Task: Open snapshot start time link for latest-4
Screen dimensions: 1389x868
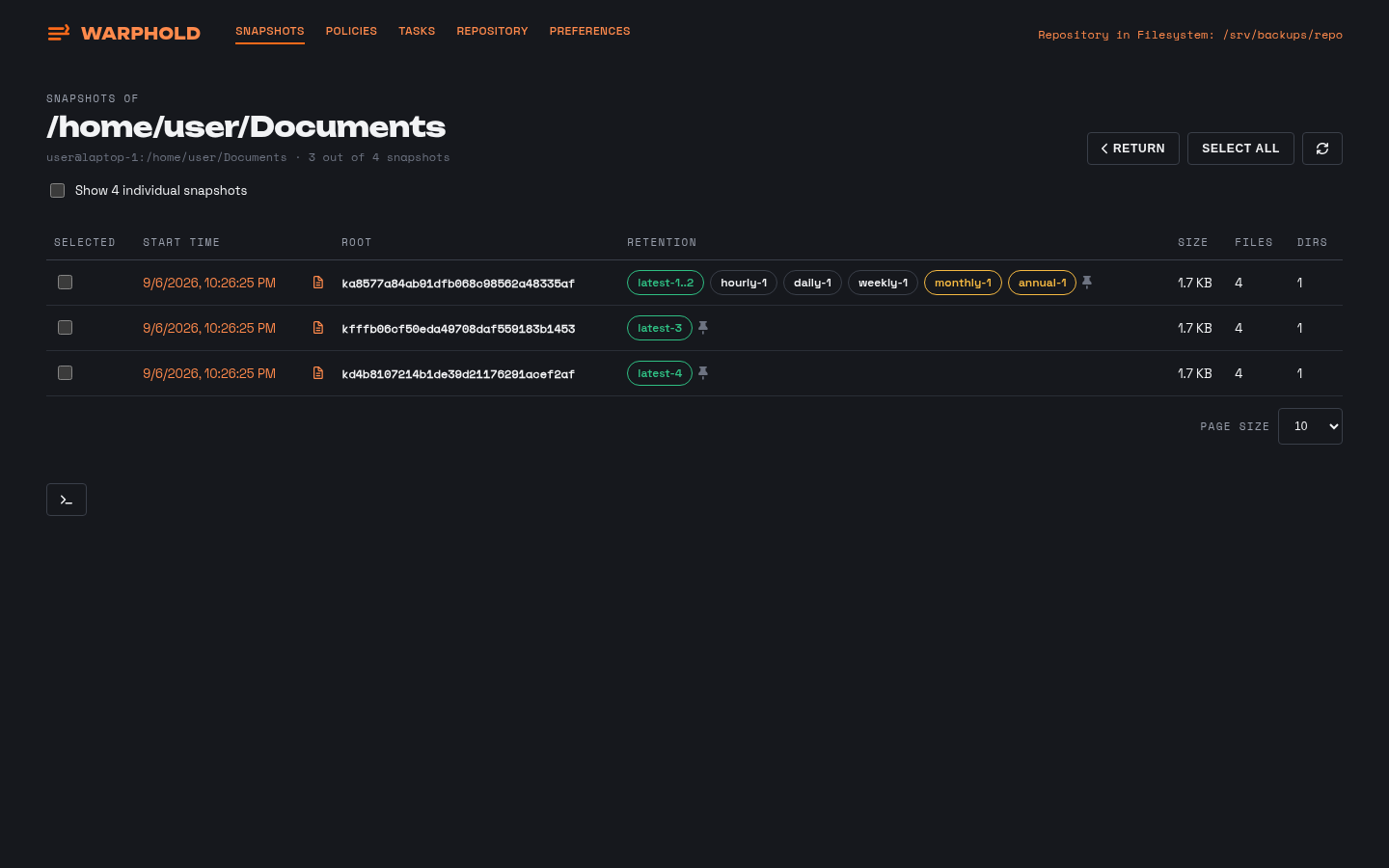Action: tap(209, 373)
